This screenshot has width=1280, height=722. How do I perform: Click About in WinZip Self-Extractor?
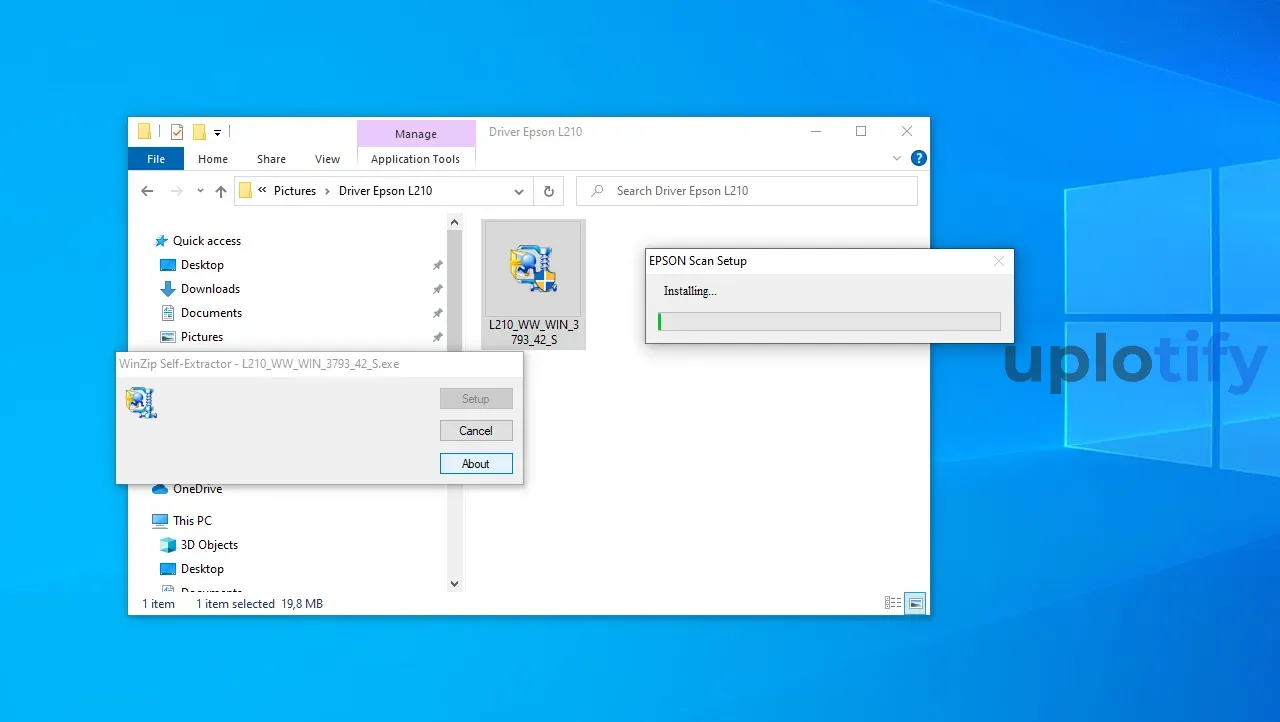coord(476,464)
